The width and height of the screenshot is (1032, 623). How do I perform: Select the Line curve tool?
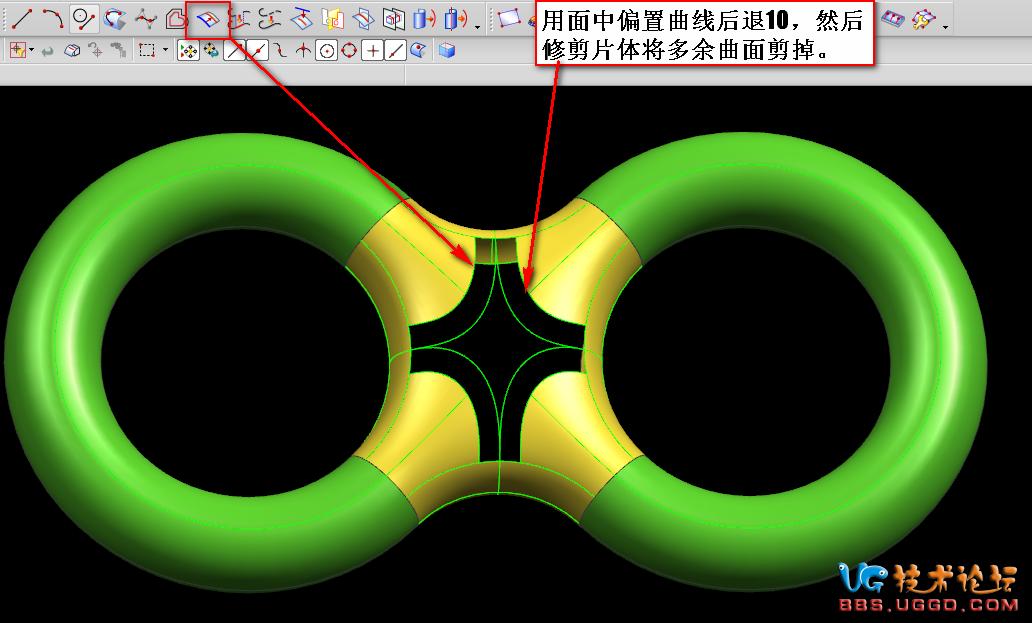tap(22, 18)
